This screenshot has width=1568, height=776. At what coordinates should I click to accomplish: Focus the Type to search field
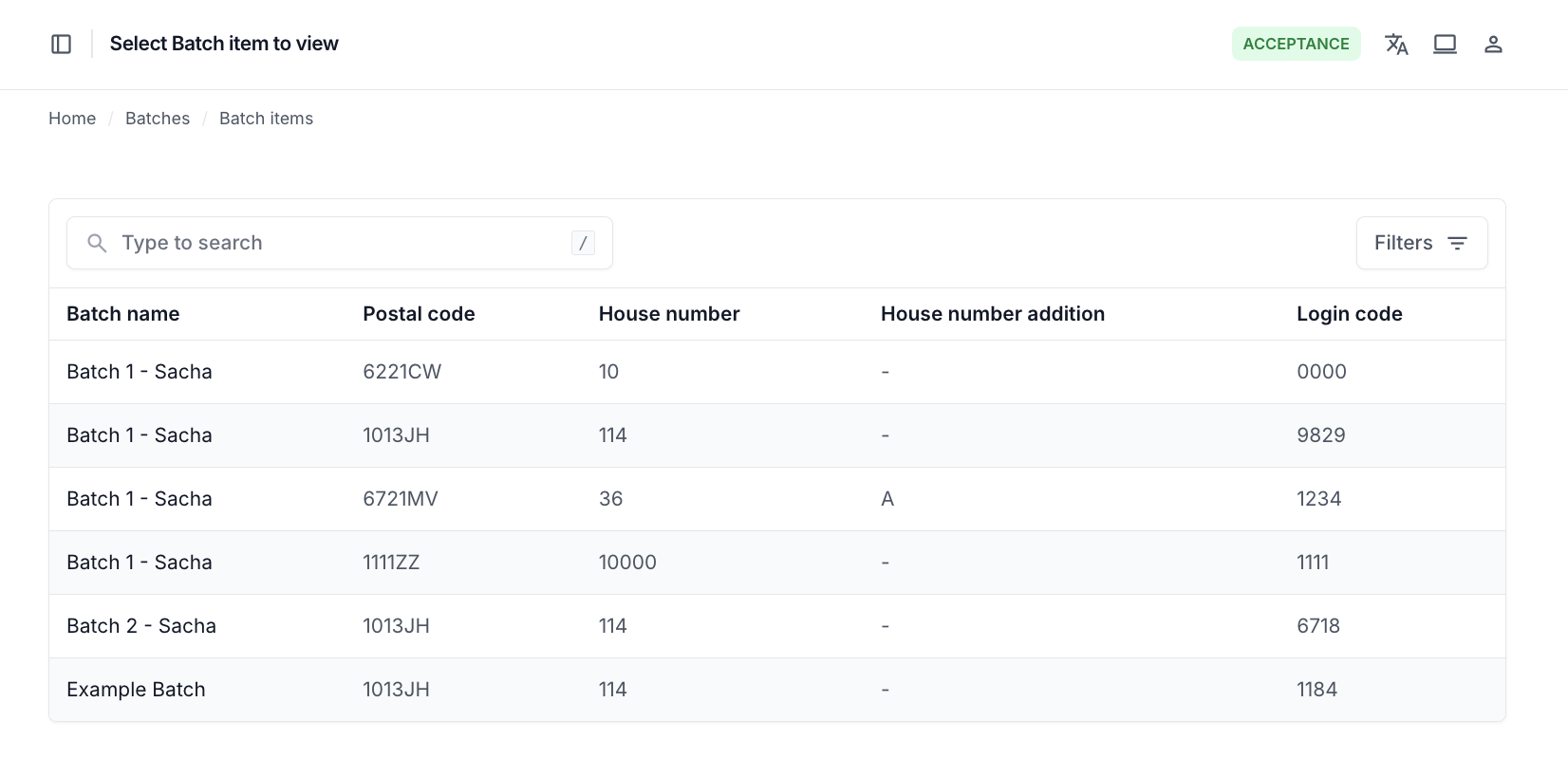pos(339,244)
